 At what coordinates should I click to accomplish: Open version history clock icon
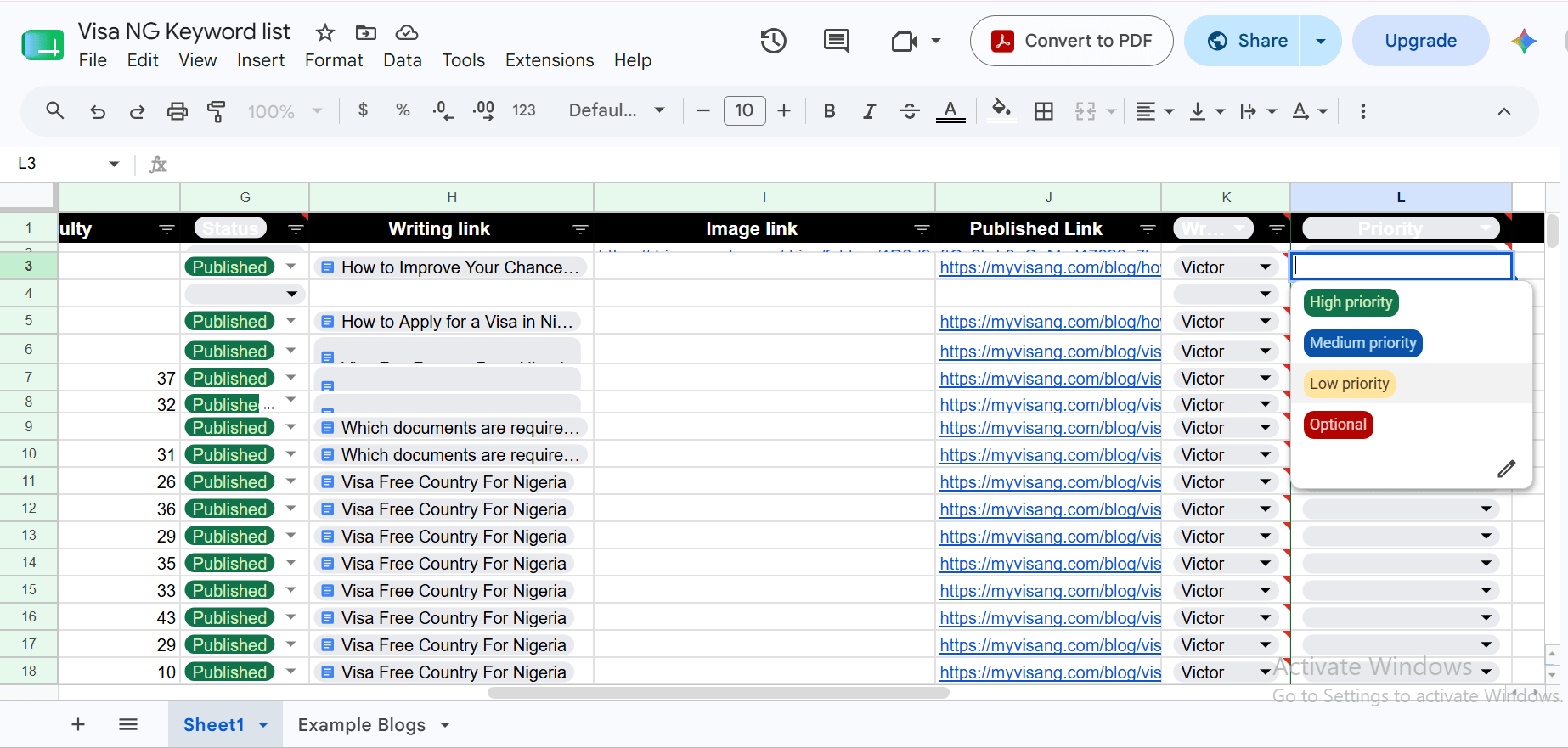[x=773, y=41]
